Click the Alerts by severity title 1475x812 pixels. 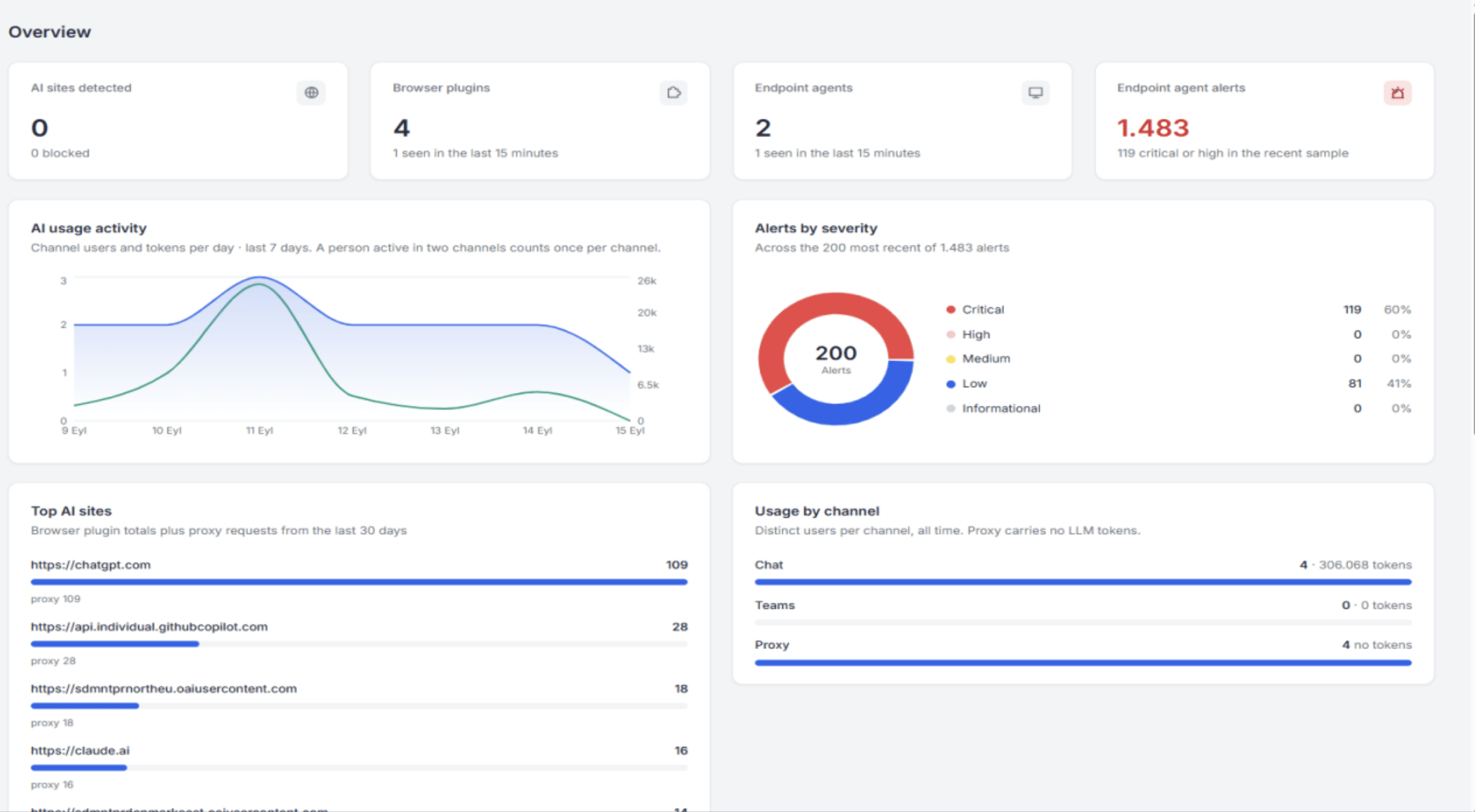816,228
